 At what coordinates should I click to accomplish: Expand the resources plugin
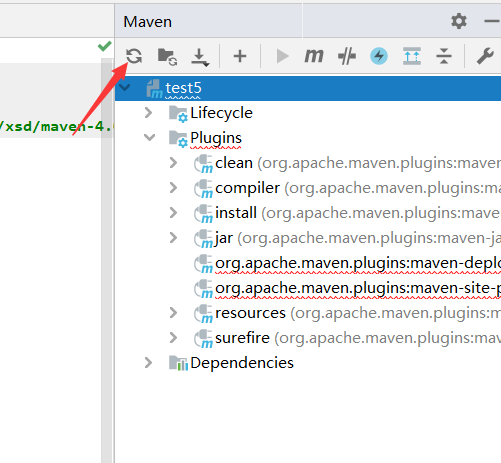173,313
